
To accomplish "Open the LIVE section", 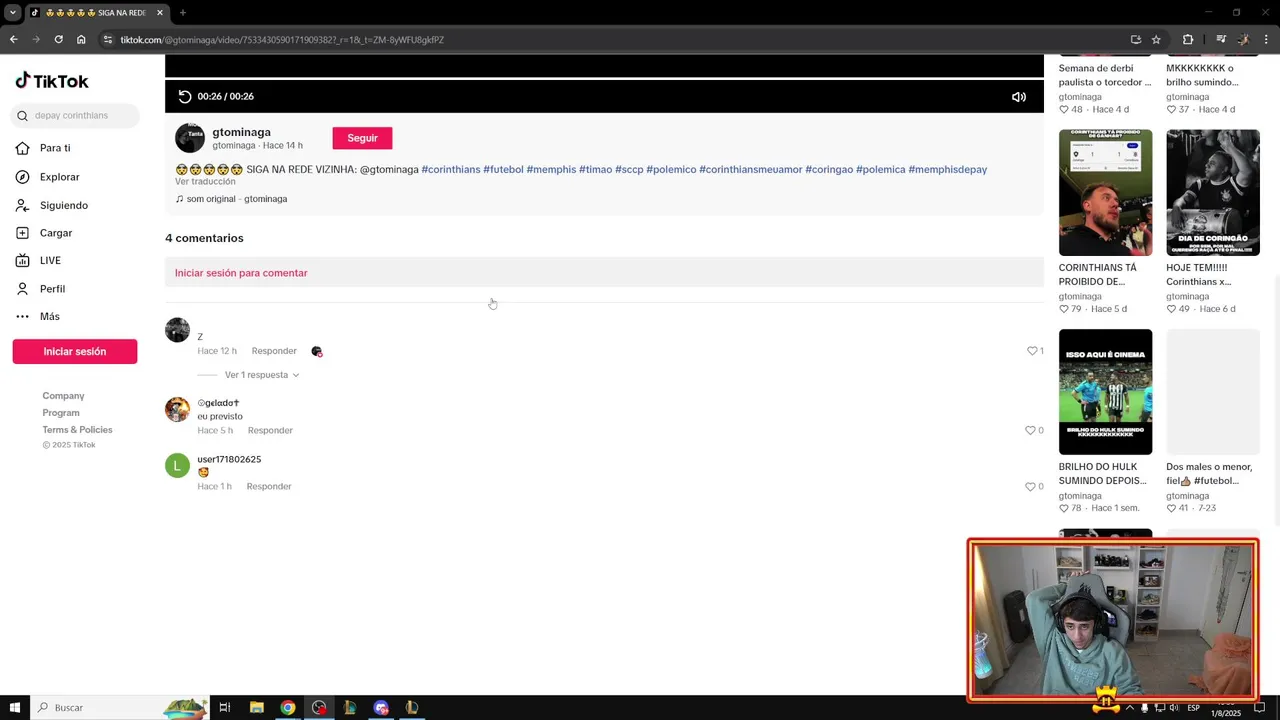I will coord(50,260).
